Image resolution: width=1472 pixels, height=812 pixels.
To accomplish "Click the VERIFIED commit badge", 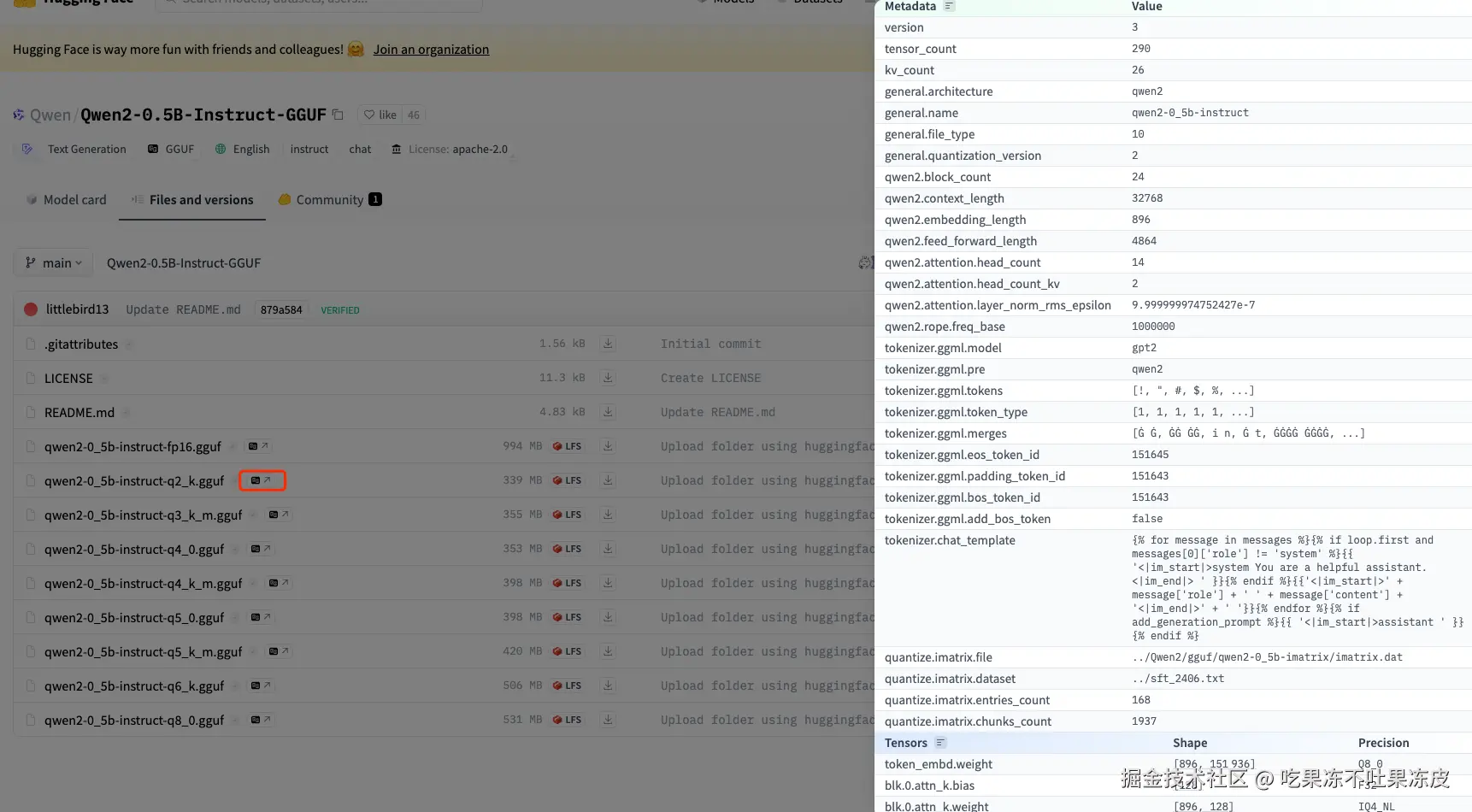I will (x=340, y=310).
